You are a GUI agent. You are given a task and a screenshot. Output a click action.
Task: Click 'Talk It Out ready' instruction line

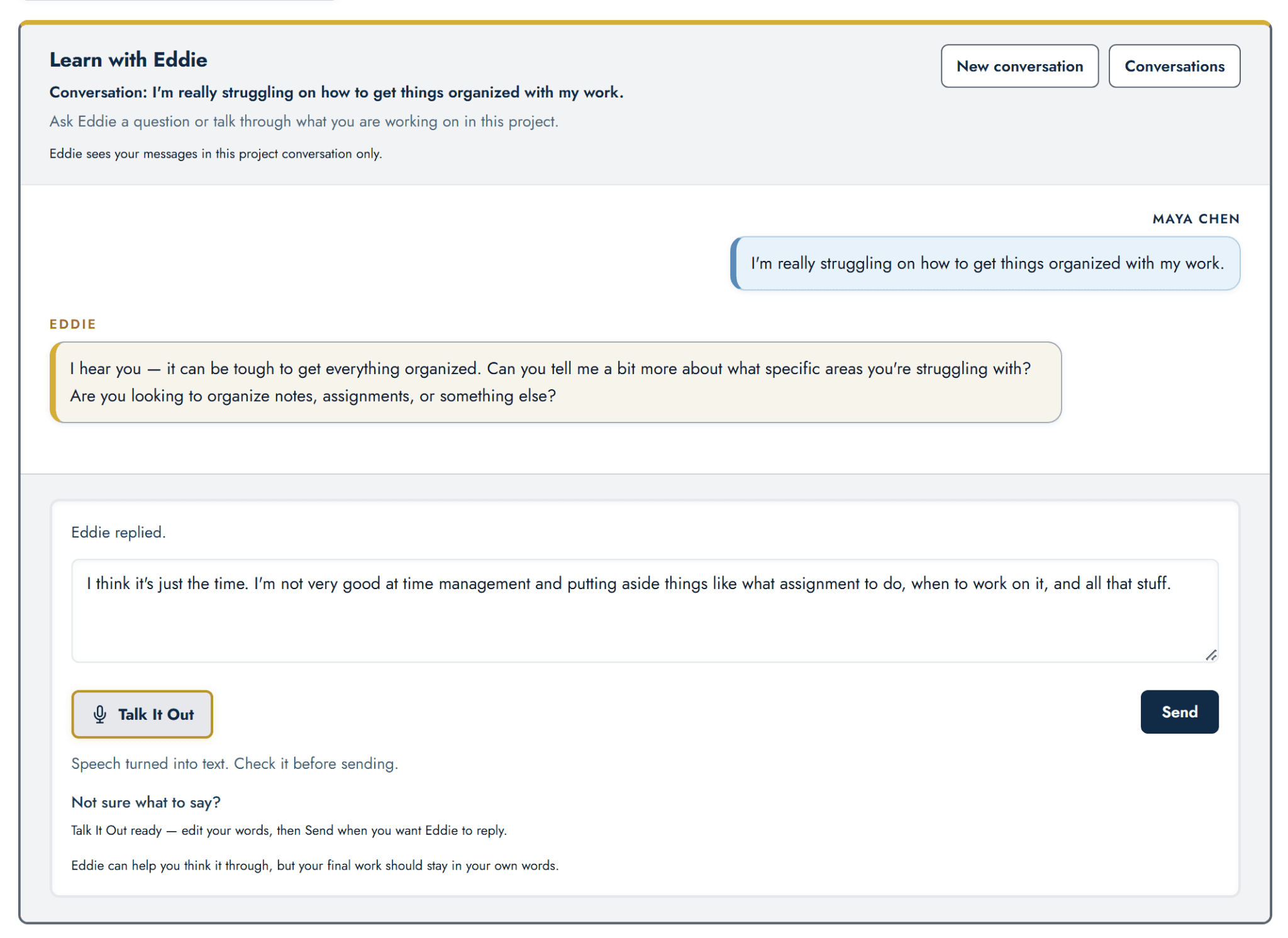[x=289, y=830]
